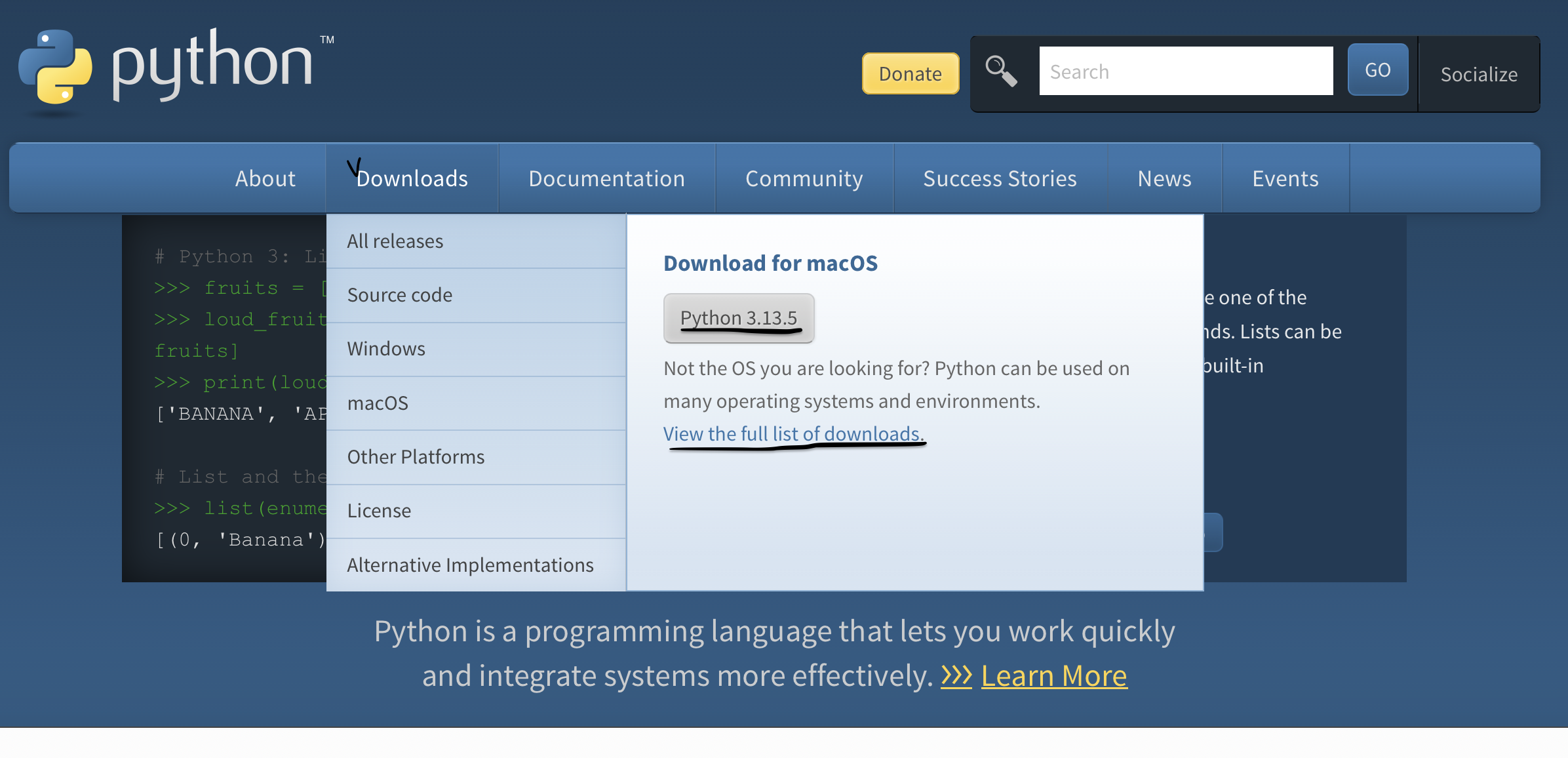
Task: Click the triple-arrow icon before Learn More
Action: (x=956, y=675)
